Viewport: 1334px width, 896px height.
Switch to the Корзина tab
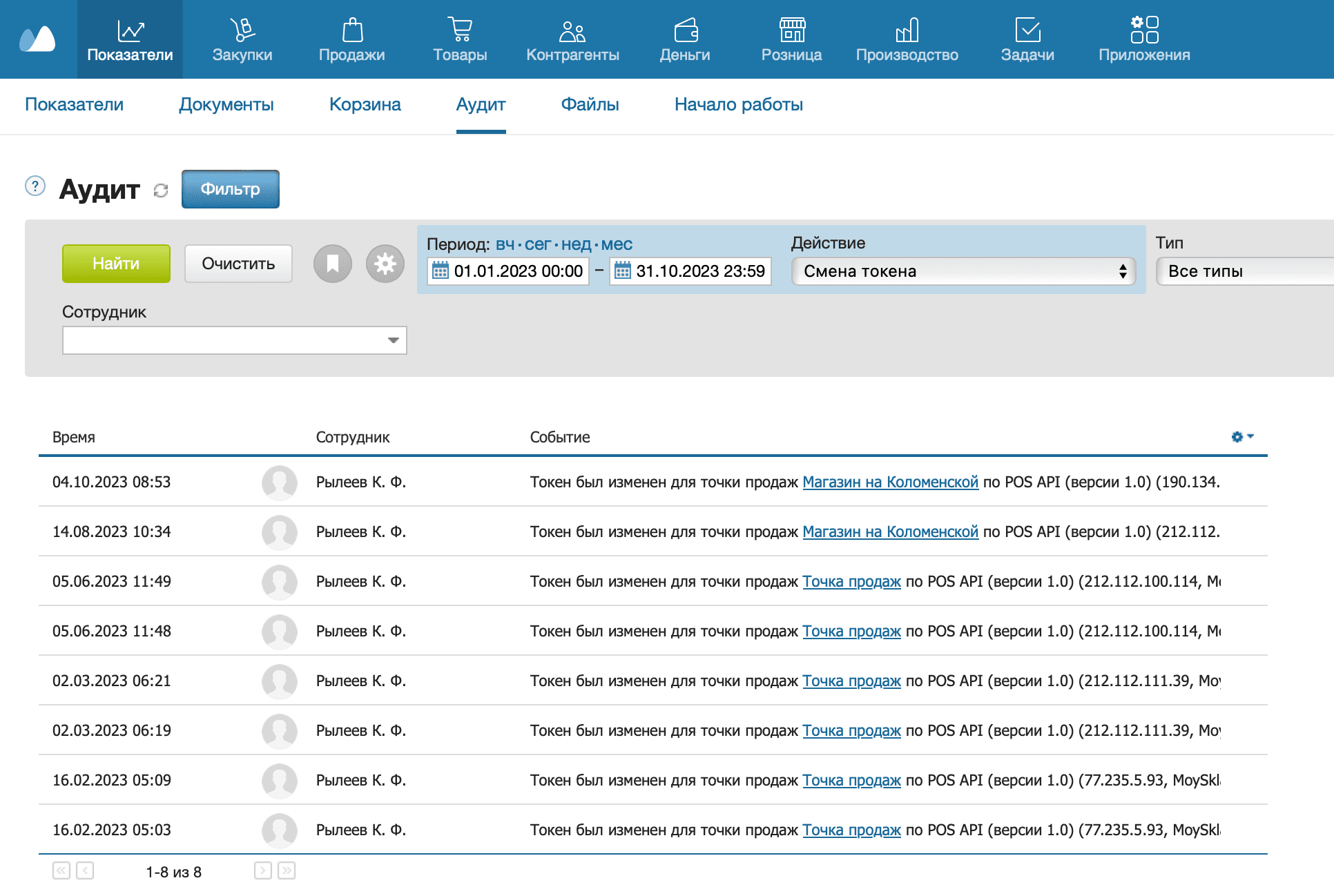[x=365, y=105]
